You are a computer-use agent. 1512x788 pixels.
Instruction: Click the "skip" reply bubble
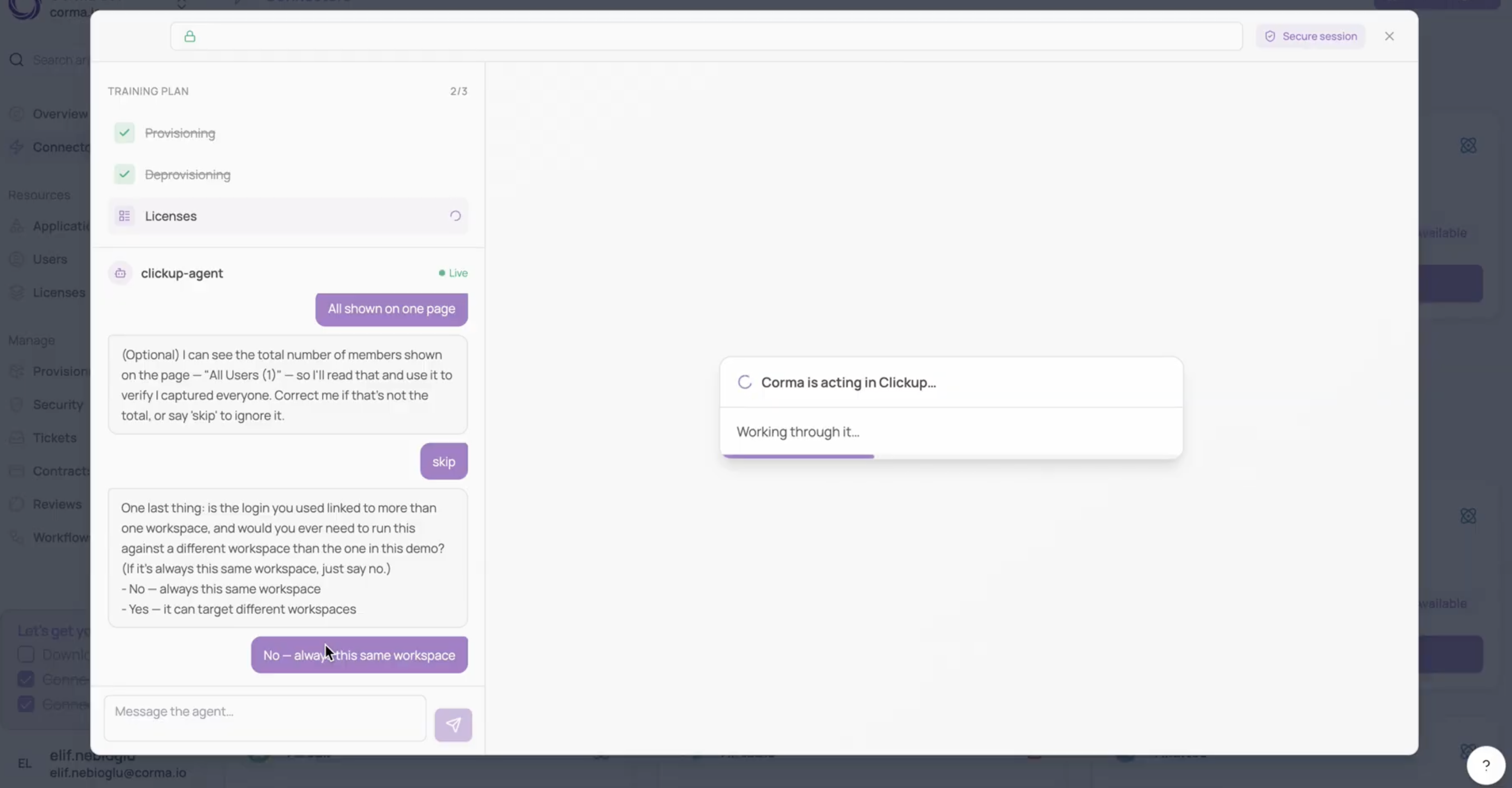tap(444, 461)
